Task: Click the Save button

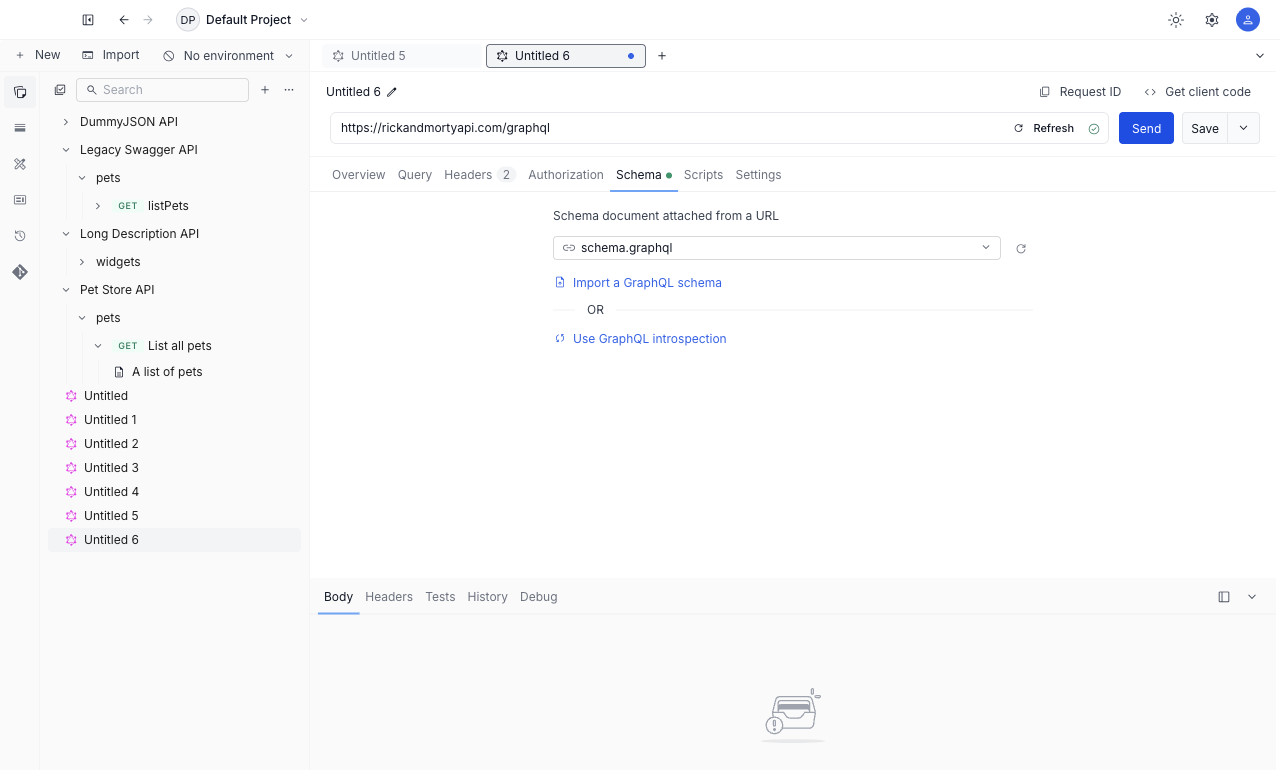Action: 1205,128
